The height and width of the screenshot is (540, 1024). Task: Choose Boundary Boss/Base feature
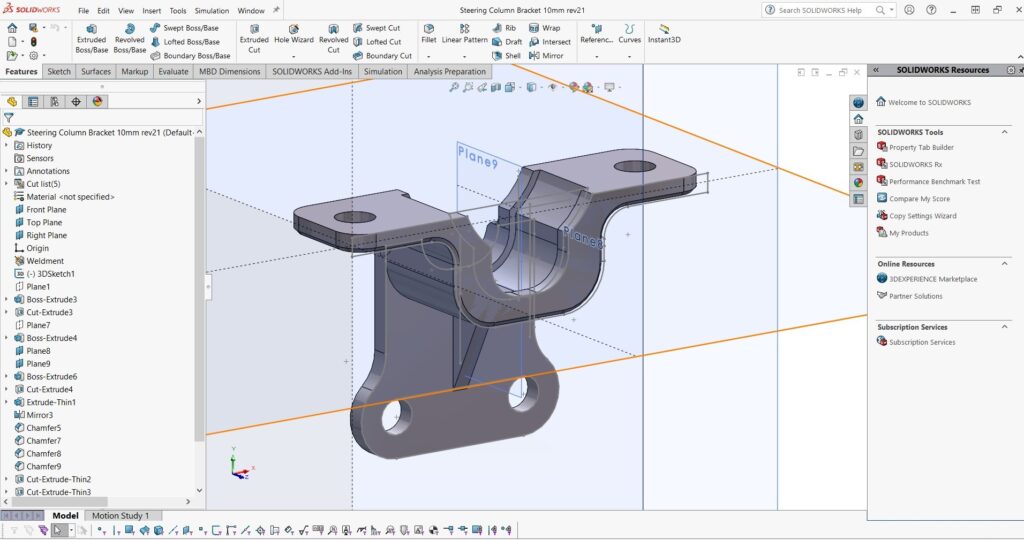(190, 56)
